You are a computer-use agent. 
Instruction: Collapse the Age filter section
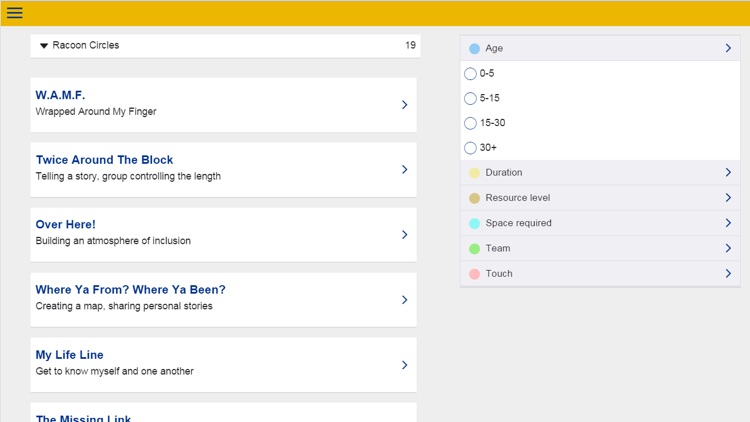(727, 48)
